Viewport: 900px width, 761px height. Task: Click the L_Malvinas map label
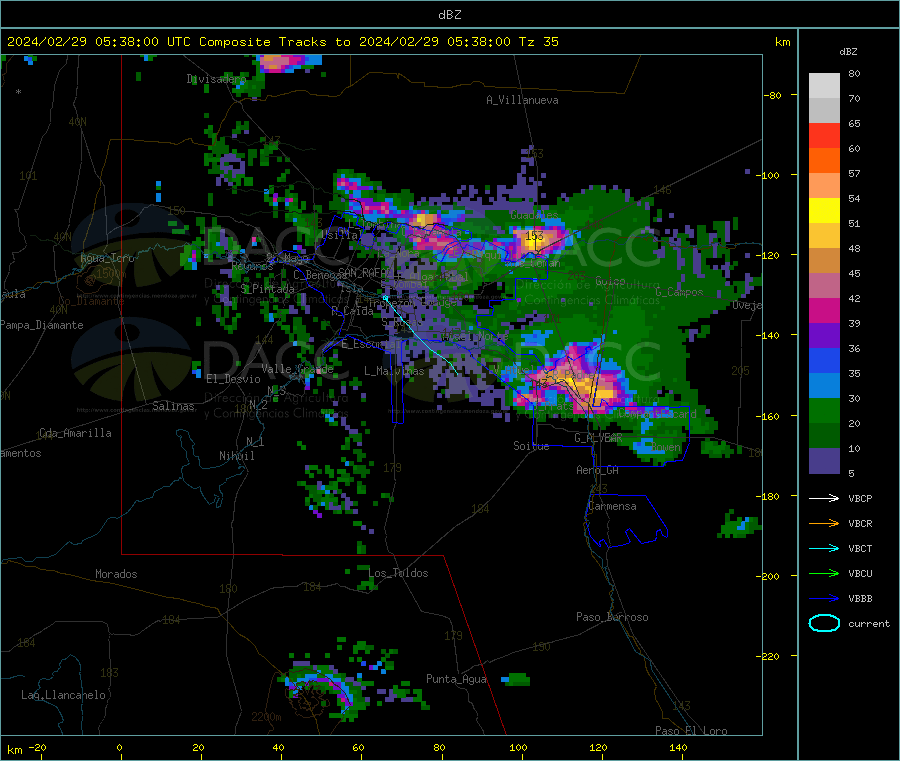coord(394,371)
